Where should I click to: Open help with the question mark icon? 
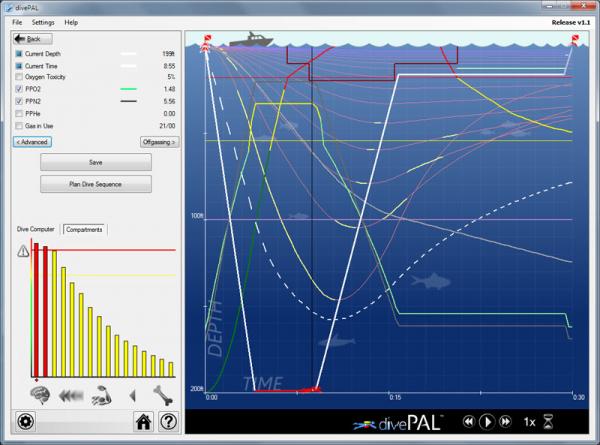click(168, 421)
